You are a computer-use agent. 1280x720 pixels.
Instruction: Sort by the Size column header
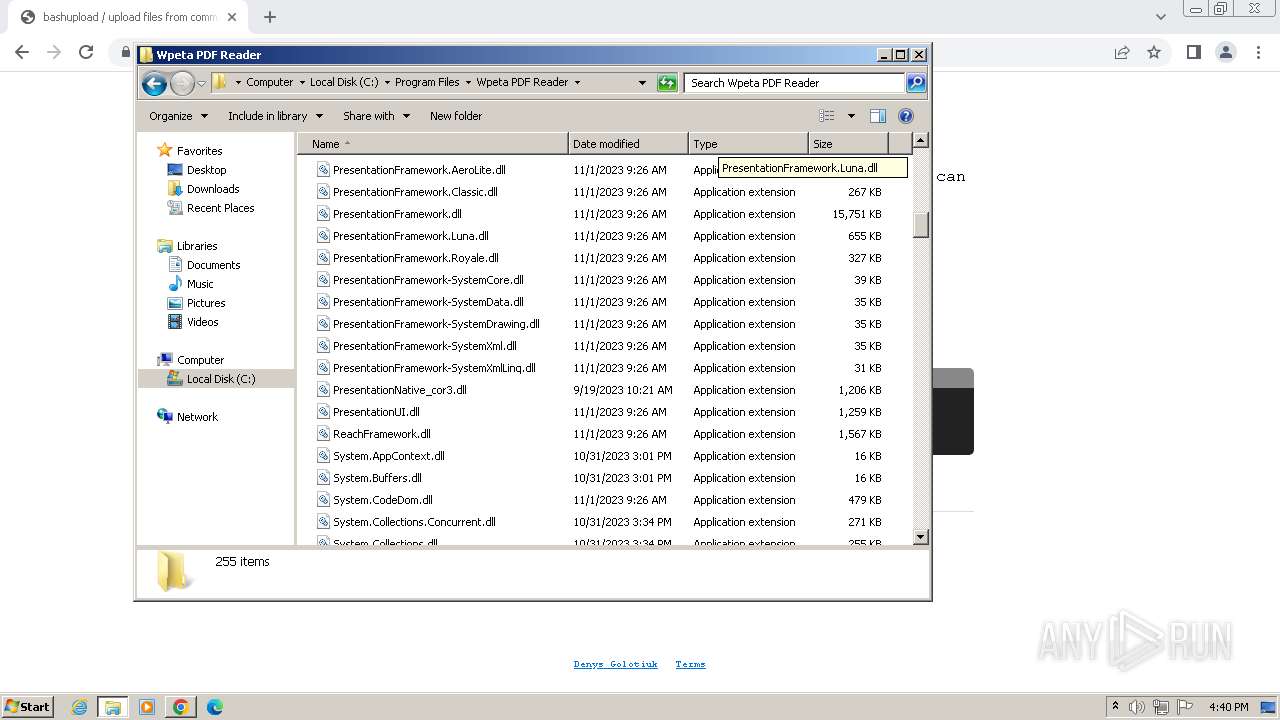(848, 144)
